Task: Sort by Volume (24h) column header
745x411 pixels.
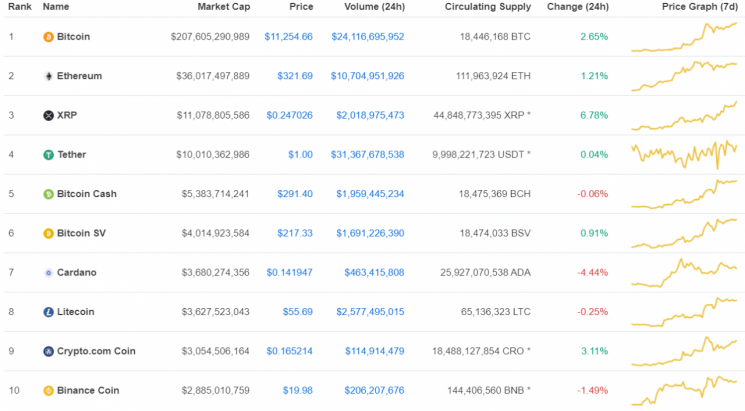Action: (374, 7)
